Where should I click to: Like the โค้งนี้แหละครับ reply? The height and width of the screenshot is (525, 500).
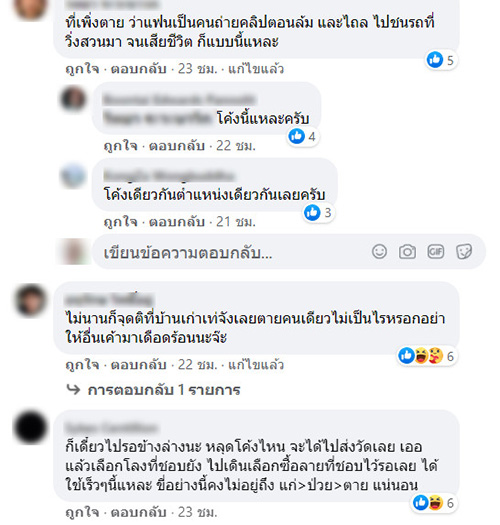[x=121, y=146]
